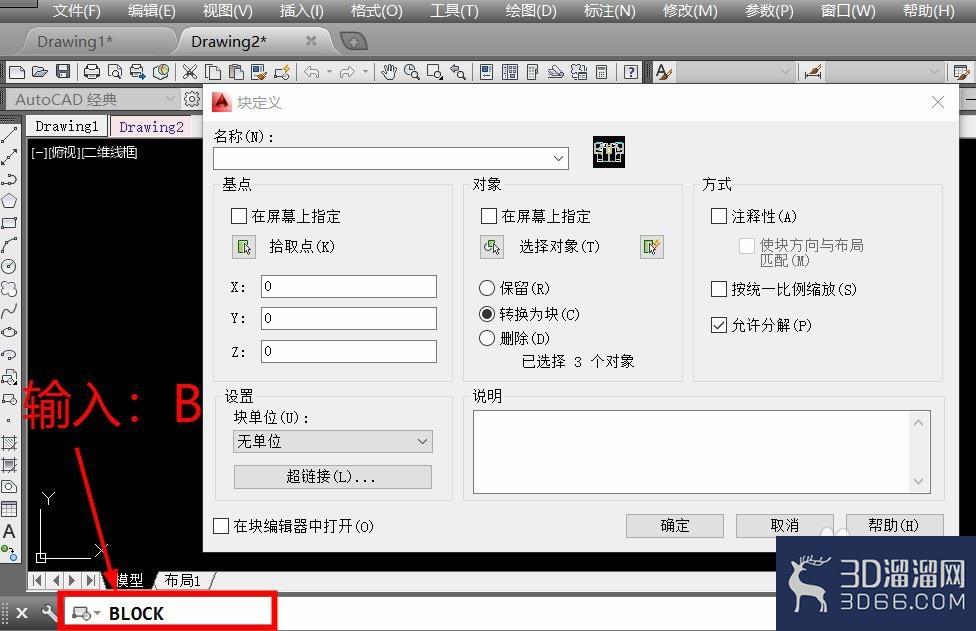Click the Paste clipboard icon

click(236, 72)
